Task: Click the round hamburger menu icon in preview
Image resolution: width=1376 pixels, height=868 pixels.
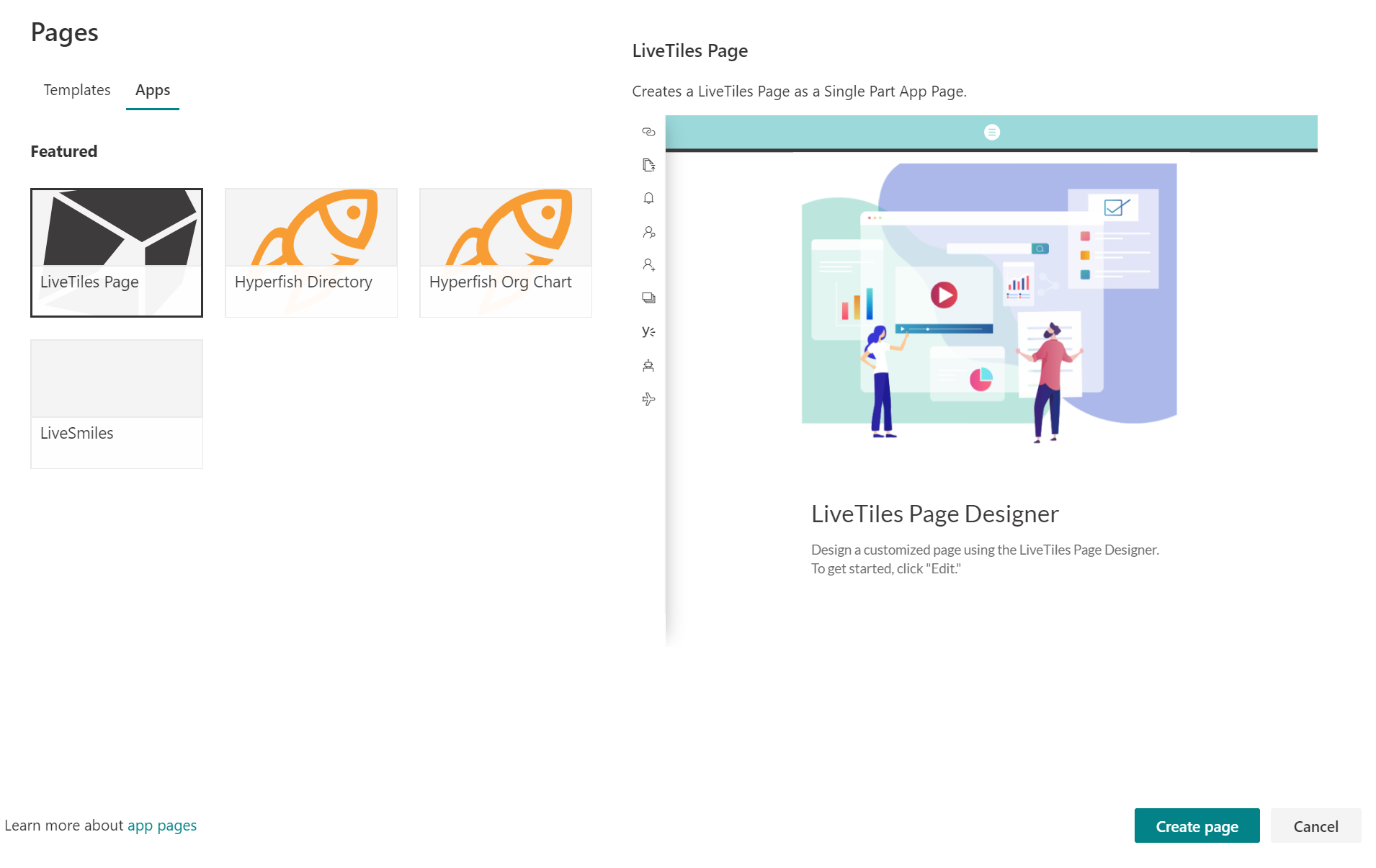Action: pos(992,132)
